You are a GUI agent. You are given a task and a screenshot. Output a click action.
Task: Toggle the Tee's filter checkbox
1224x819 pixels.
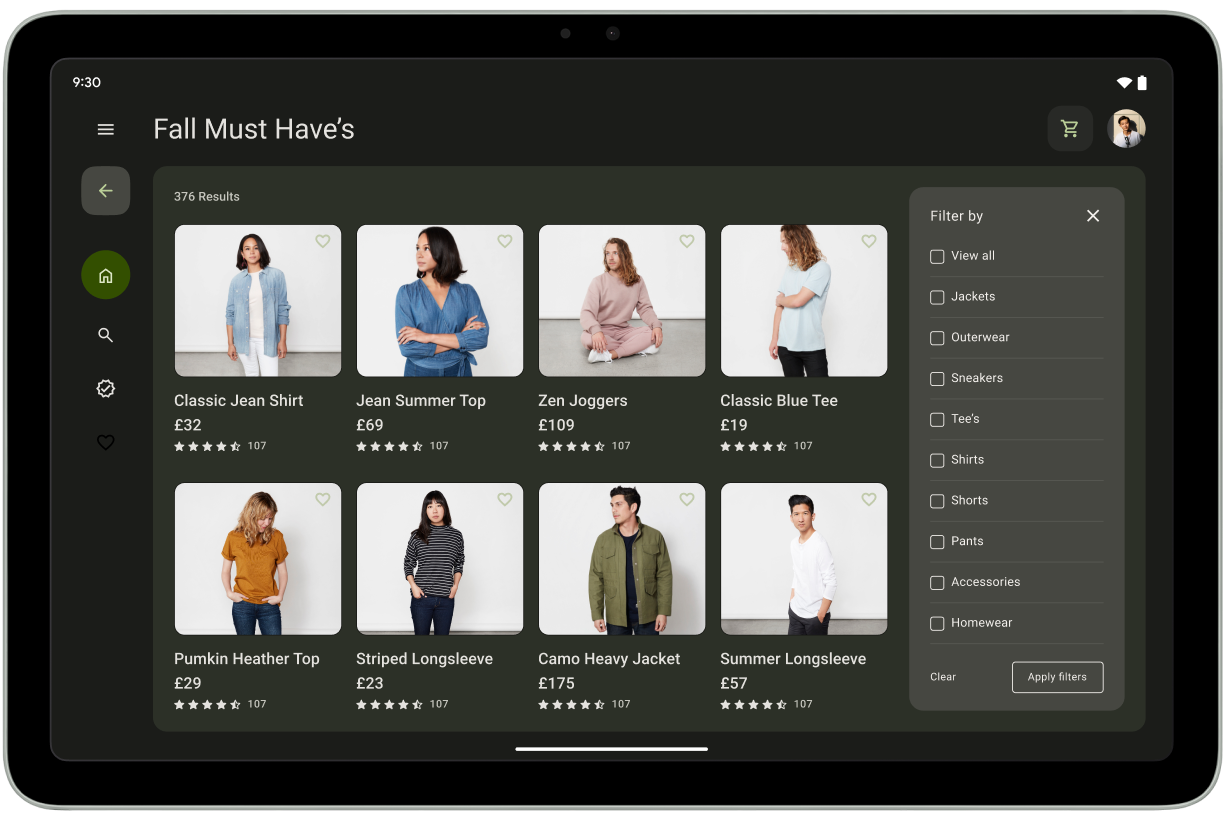pos(937,420)
